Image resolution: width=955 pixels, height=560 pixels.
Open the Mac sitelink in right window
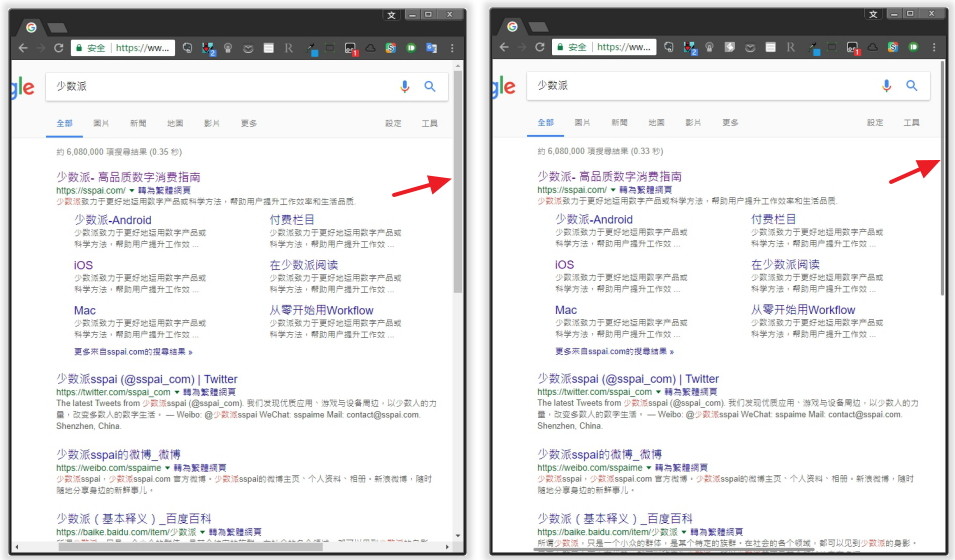[566, 310]
